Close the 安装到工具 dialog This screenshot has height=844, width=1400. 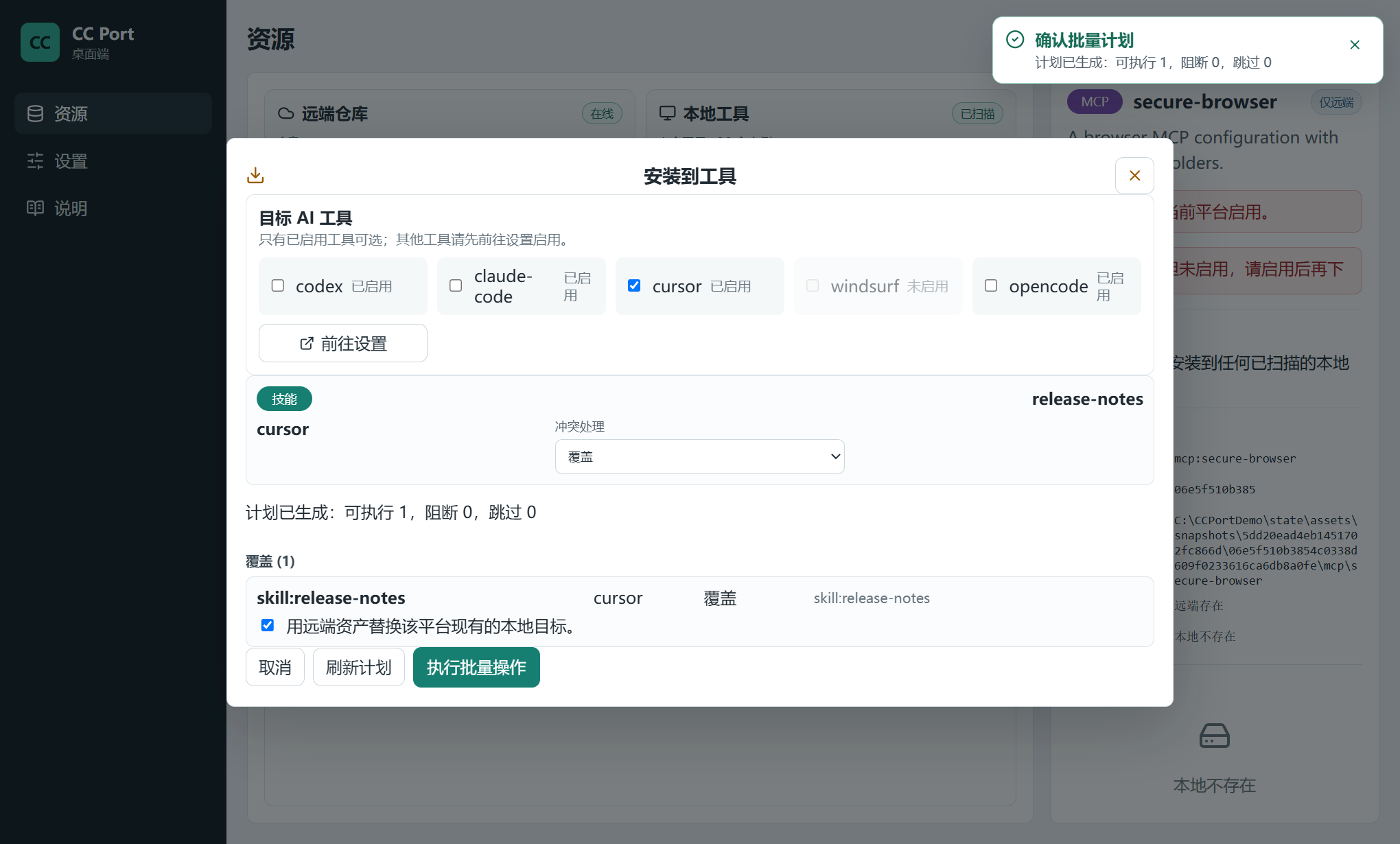(1134, 176)
